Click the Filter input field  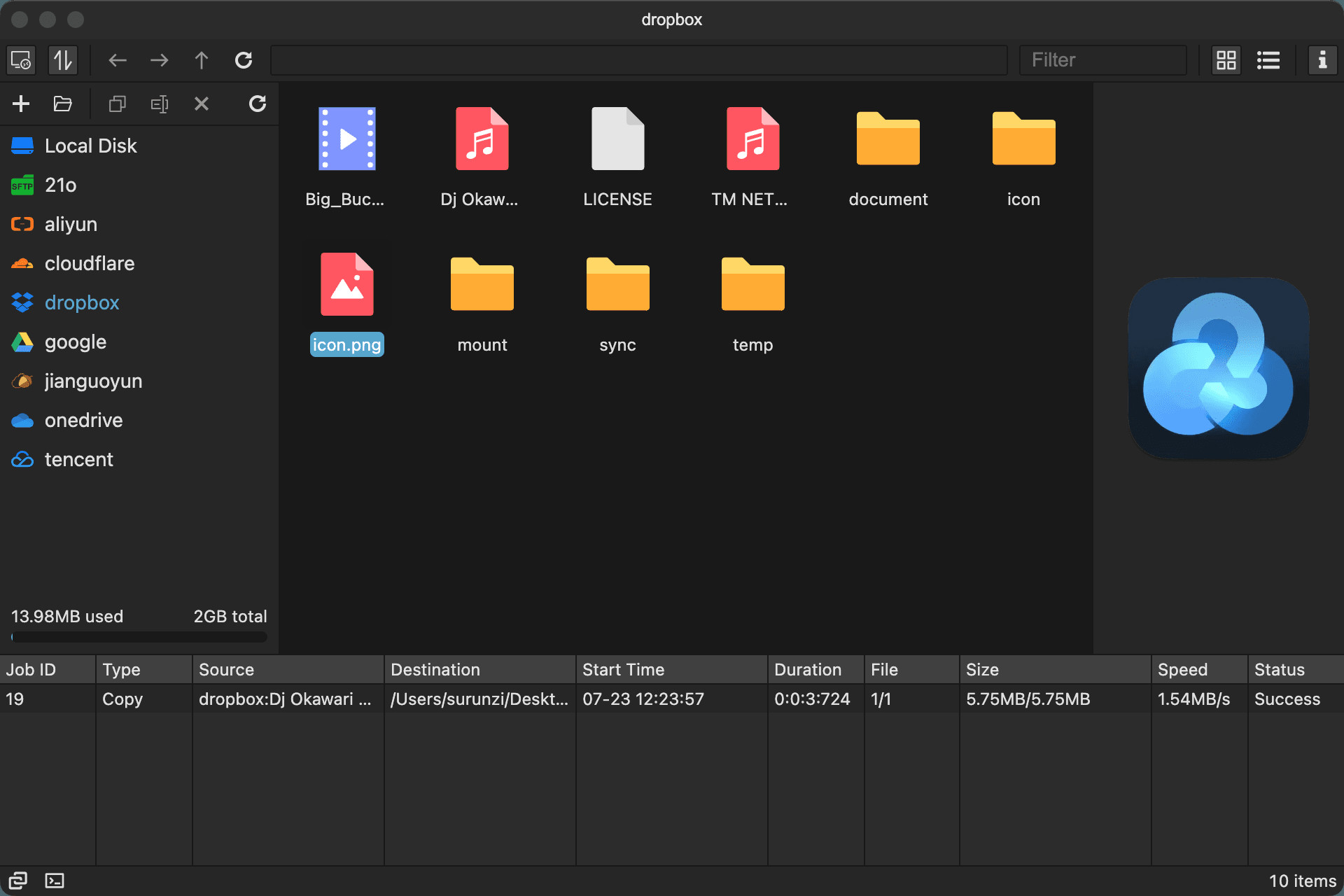point(1103,60)
